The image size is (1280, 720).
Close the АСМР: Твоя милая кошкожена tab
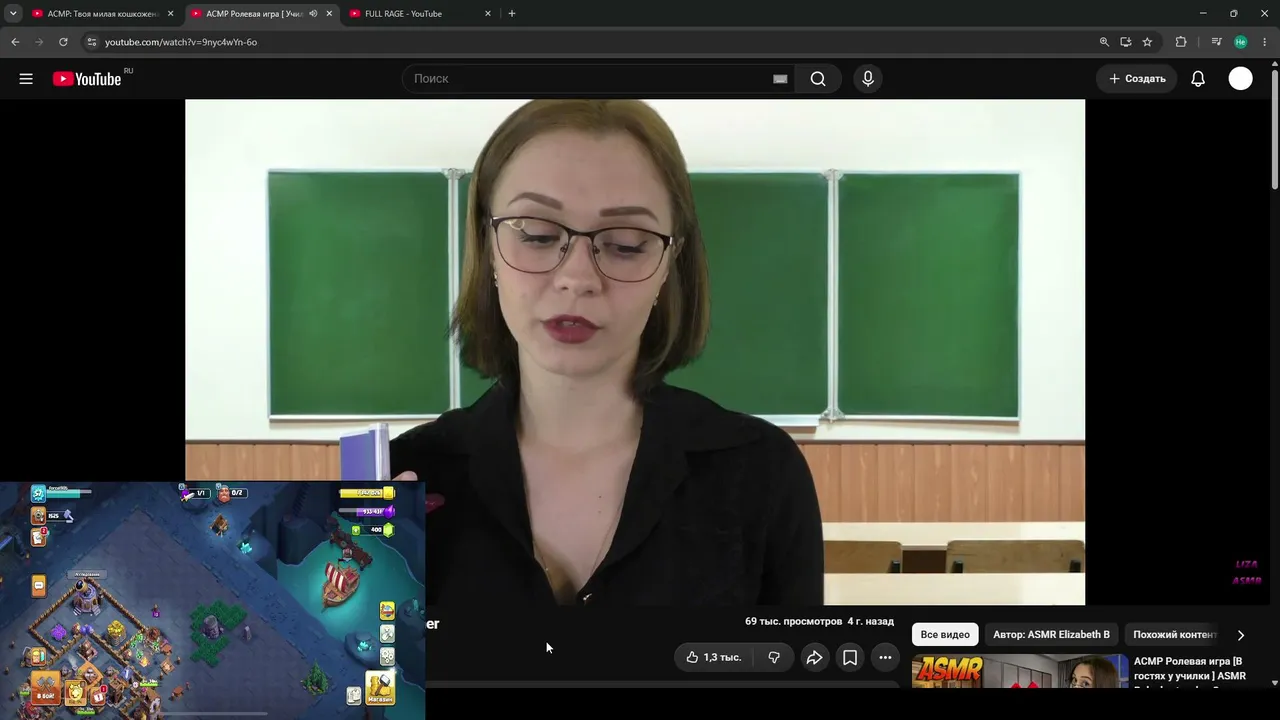point(170,14)
